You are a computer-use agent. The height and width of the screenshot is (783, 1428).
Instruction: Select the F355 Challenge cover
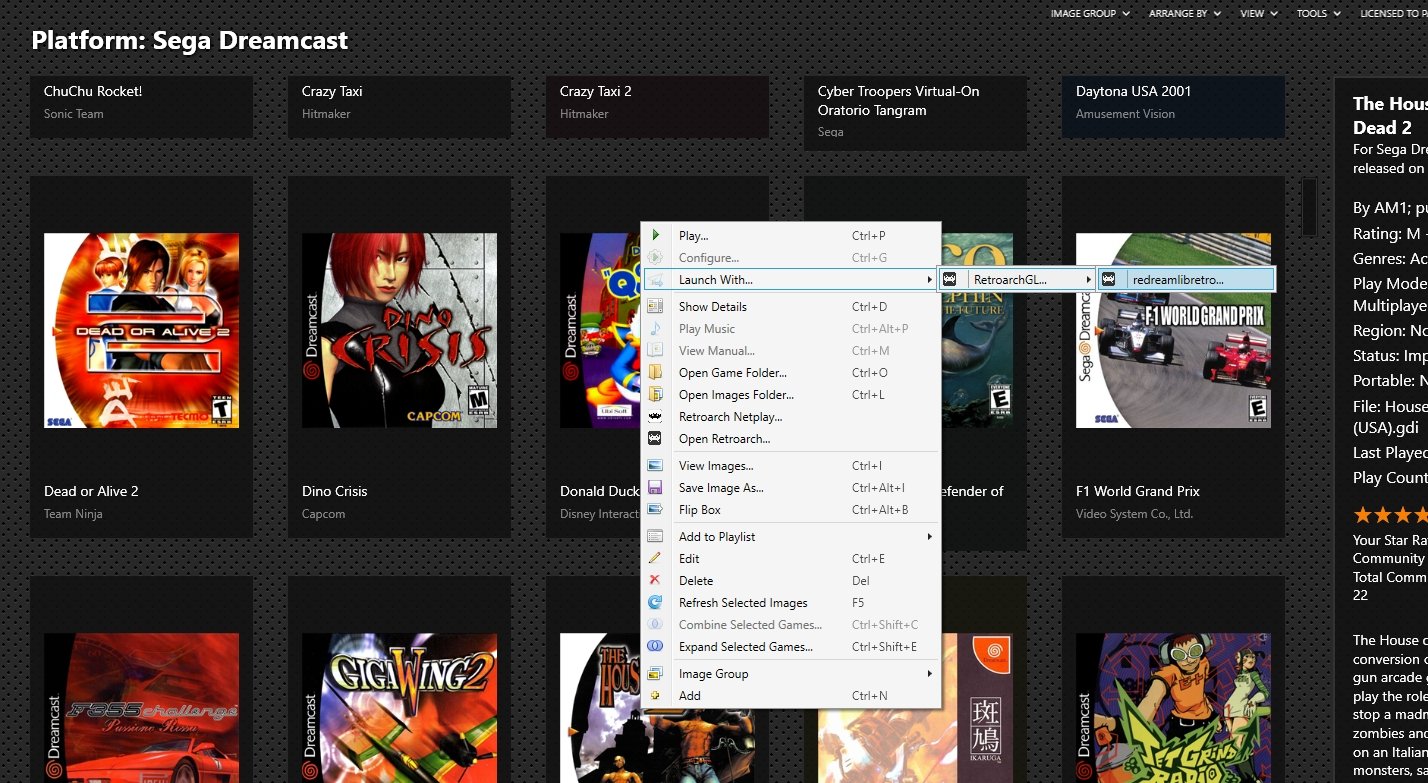click(x=141, y=708)
